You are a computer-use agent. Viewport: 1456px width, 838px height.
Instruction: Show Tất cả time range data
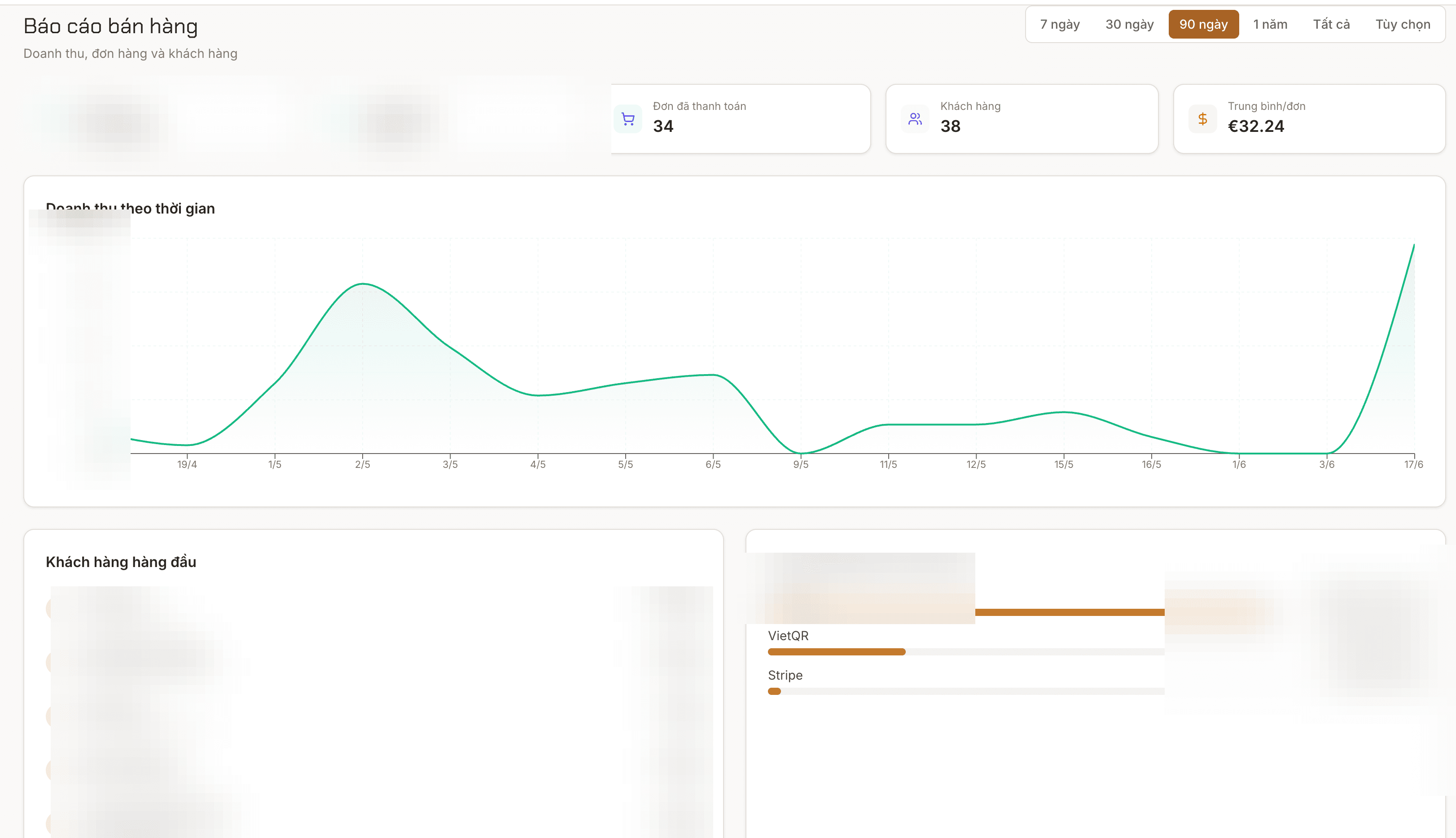(1331, 24)
